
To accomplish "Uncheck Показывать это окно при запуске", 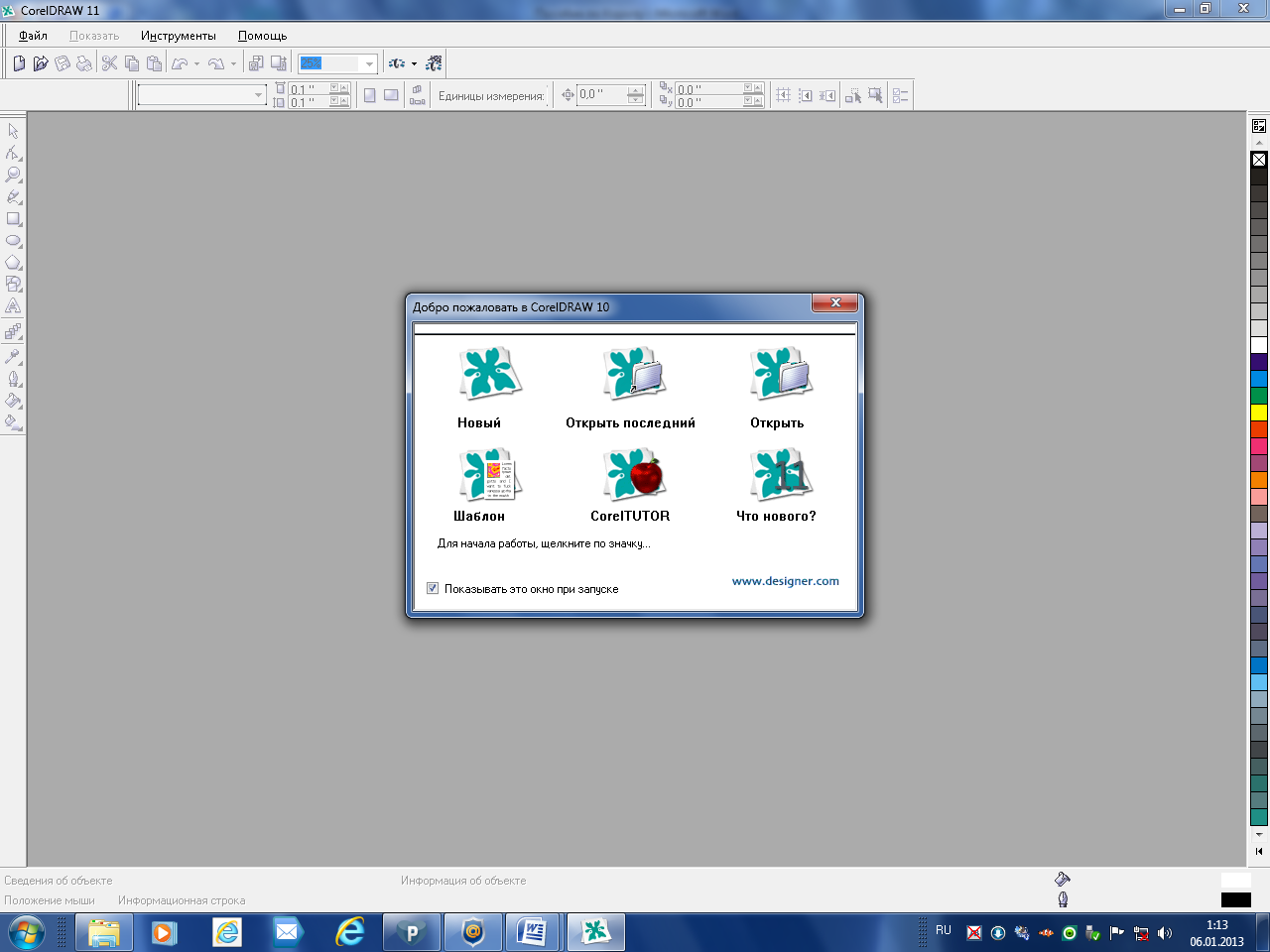I will pos(433,588).
